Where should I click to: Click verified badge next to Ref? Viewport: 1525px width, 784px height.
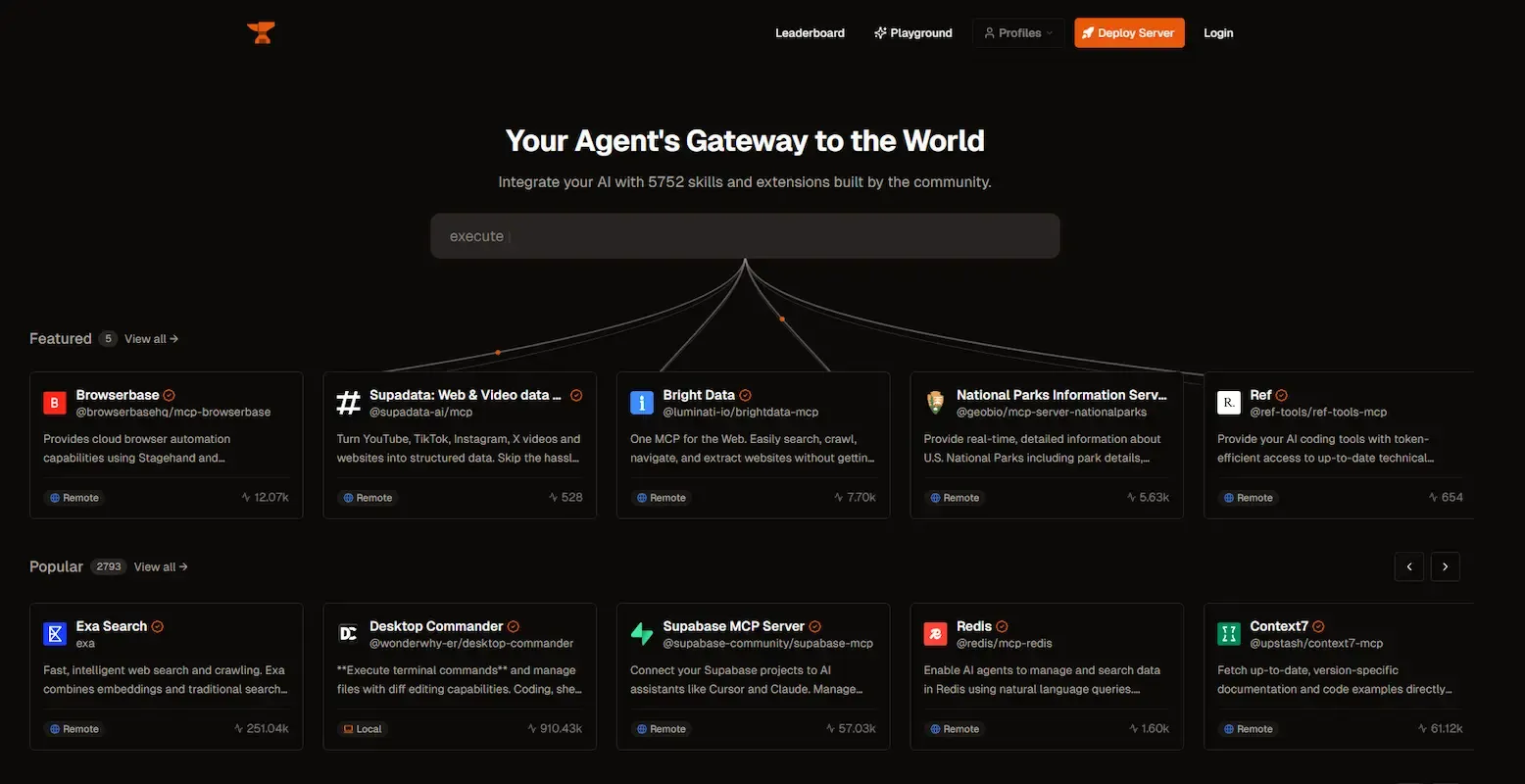click(1281, 395)
